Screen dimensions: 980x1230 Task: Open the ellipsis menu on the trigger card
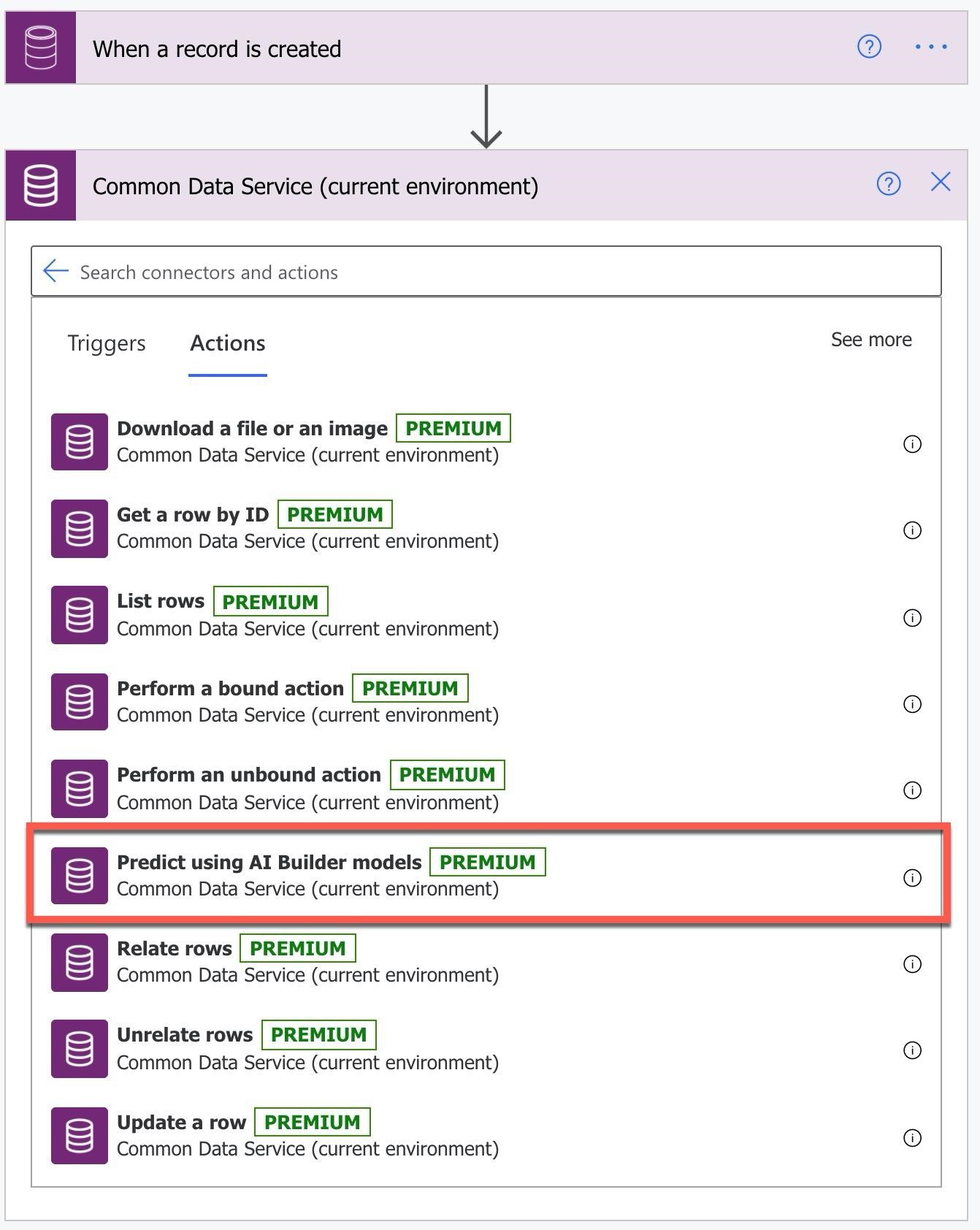click(x=931, y=47)
